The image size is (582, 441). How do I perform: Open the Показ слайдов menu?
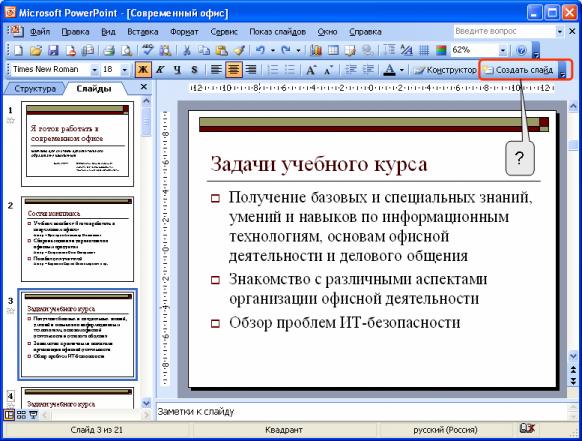coord(277,32)
